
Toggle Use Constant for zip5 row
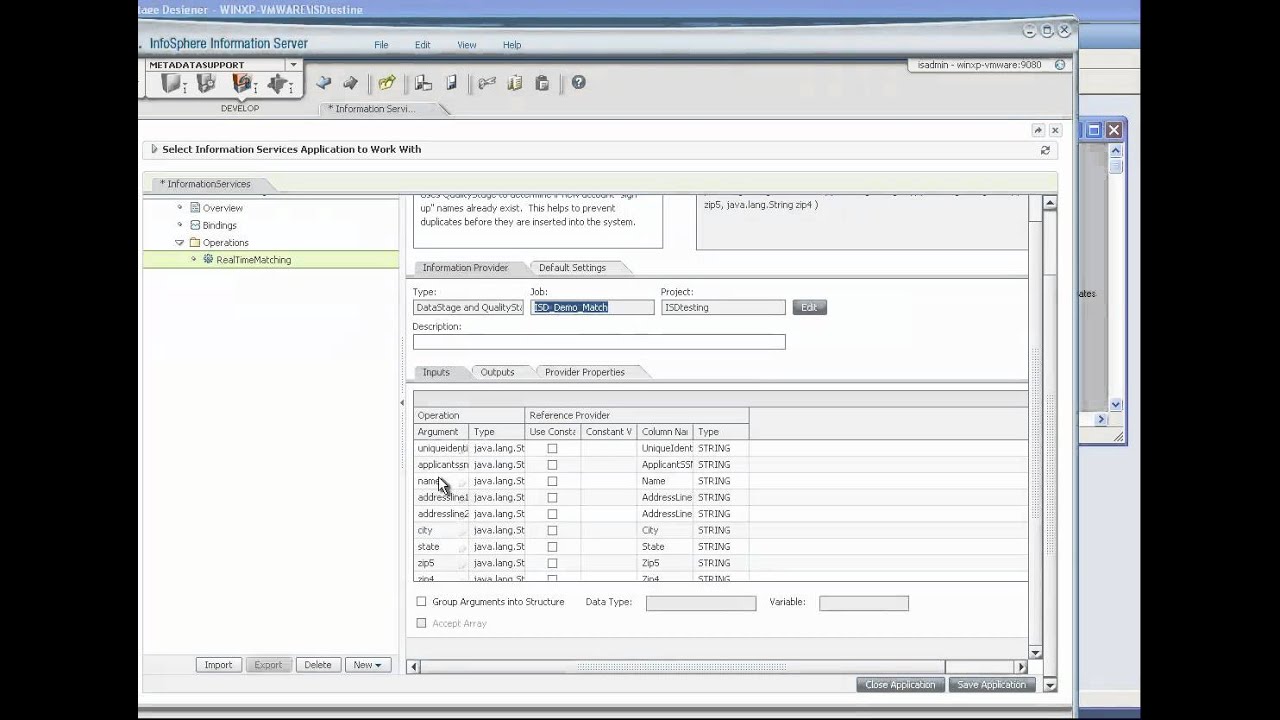(552, 563)
